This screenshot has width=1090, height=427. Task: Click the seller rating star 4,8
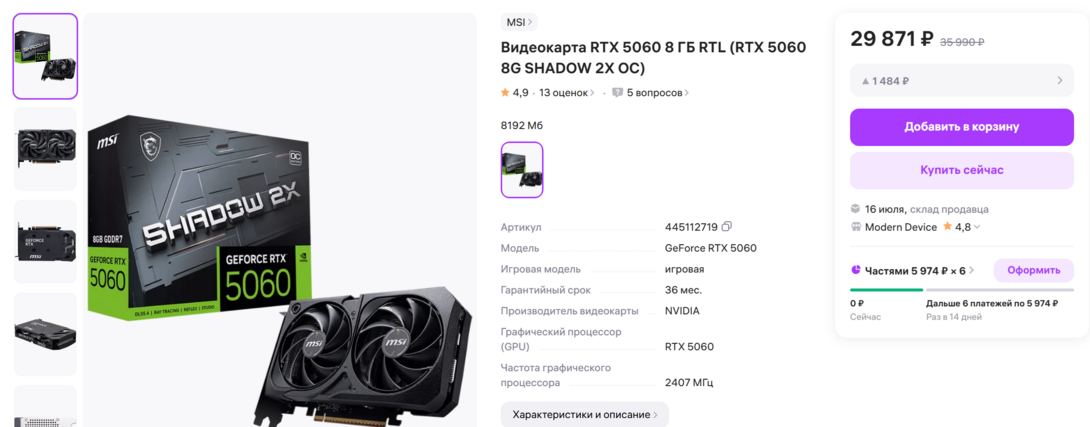click(948, 227)
